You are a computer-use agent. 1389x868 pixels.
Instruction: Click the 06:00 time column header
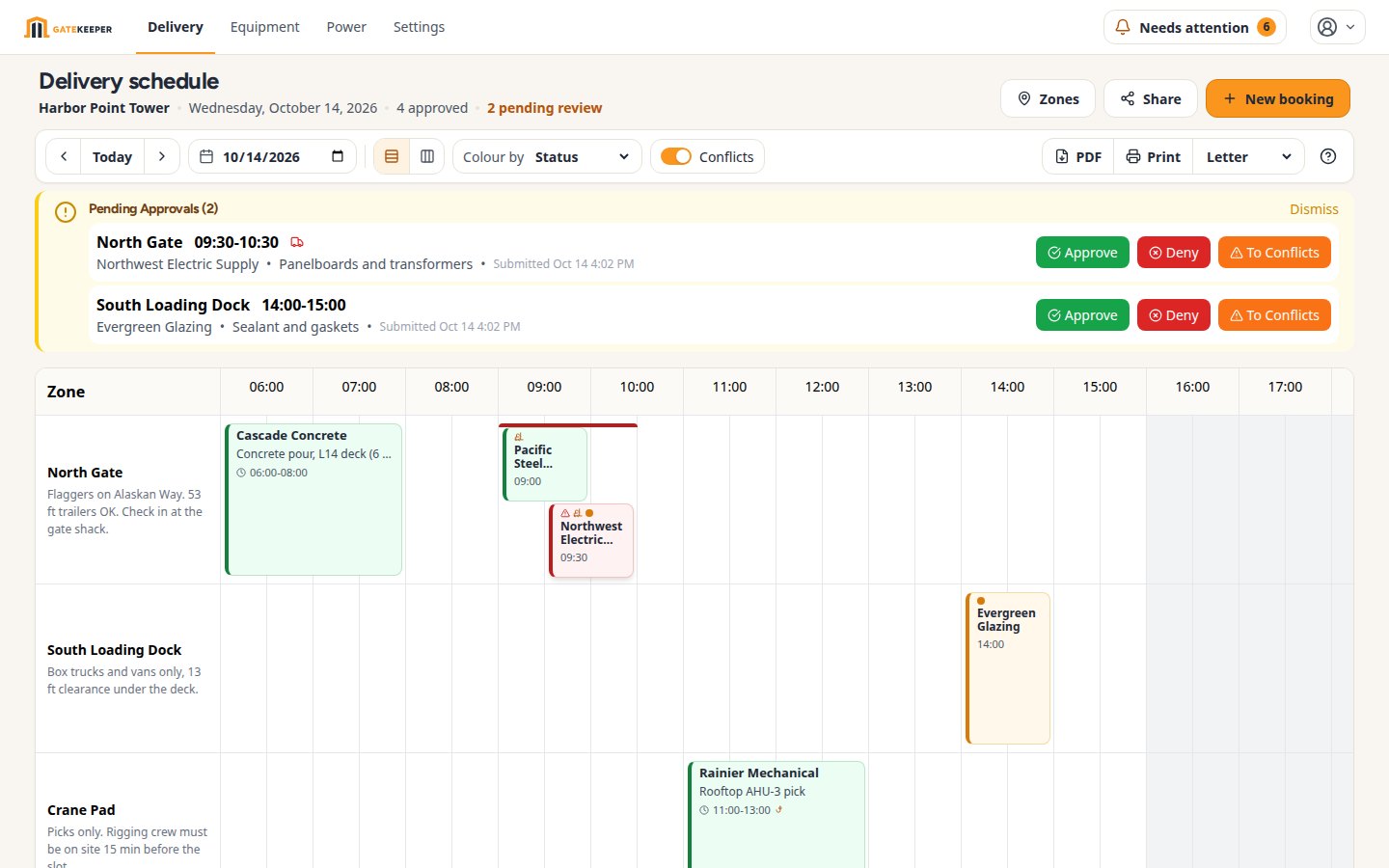pos(266,387)
